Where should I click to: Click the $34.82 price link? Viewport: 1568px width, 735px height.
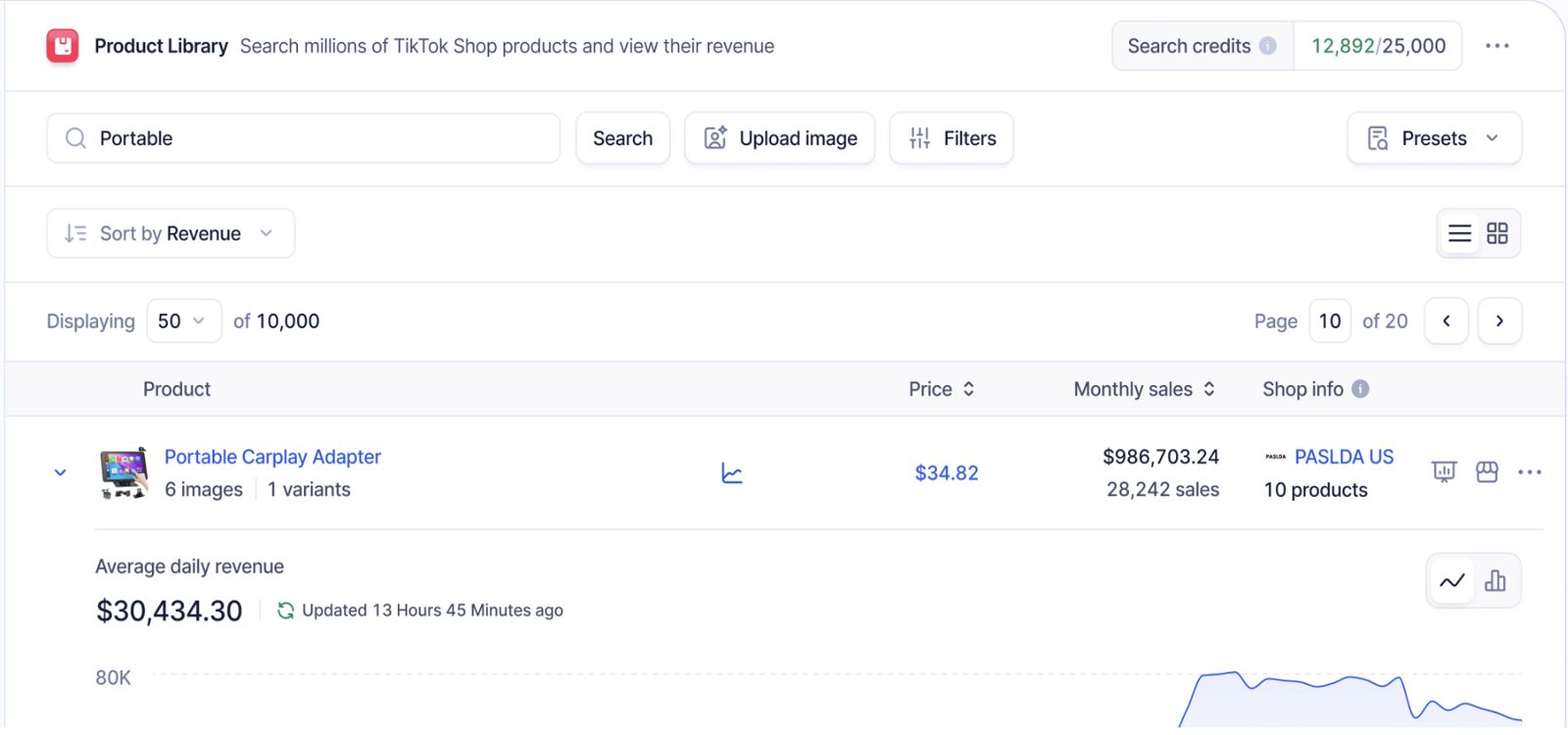pyautogui.click(x=947, y=473)
